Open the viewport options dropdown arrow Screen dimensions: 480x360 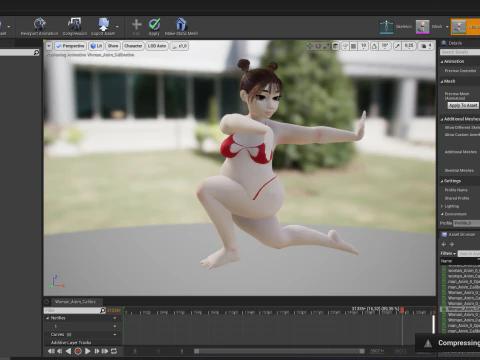pyautogui.click(x=49, y=46)
